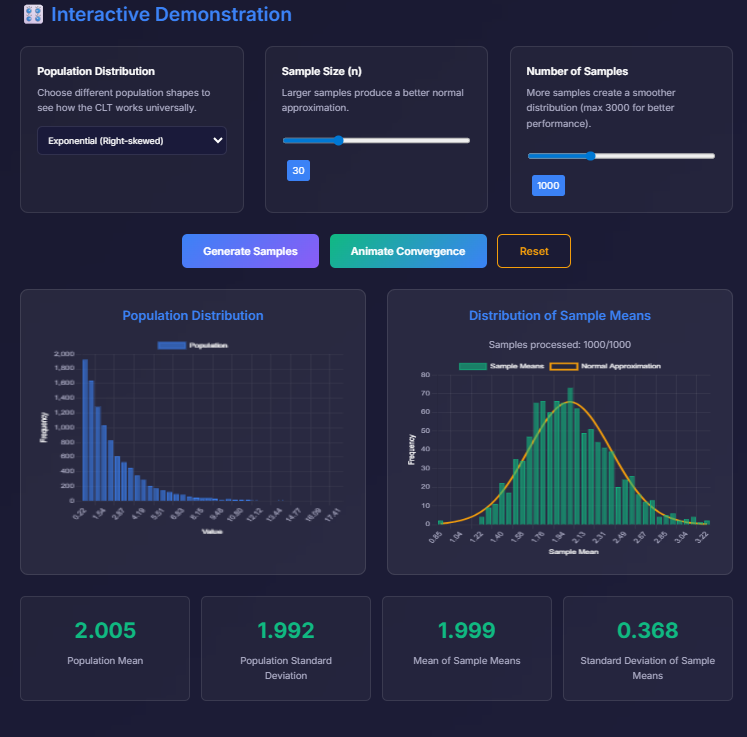Click the Sample Mean x-axis title
Viewport: 747px width, 737px height.
(574, 552)
